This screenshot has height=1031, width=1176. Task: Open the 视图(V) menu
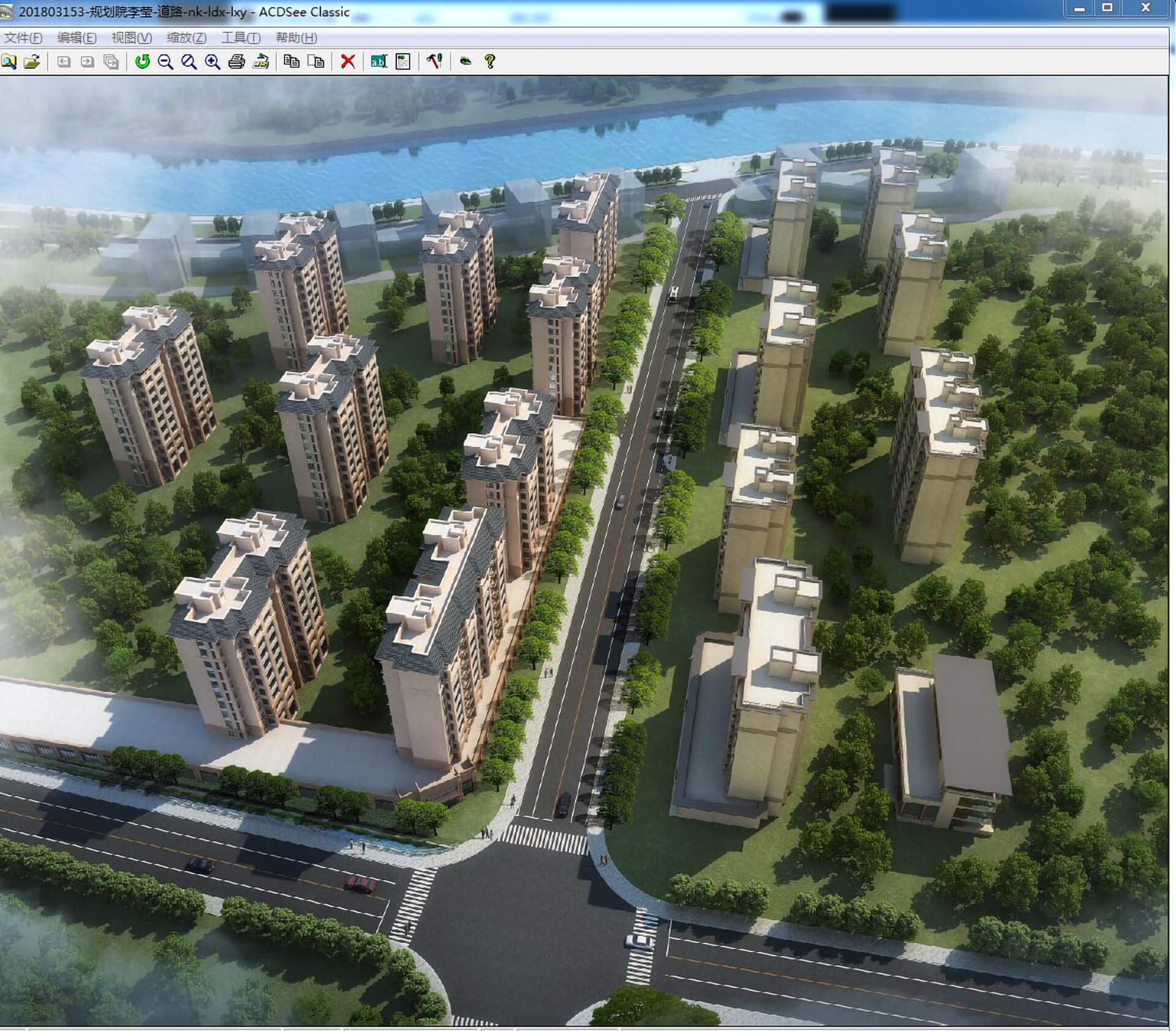click(x=131, y=38)
